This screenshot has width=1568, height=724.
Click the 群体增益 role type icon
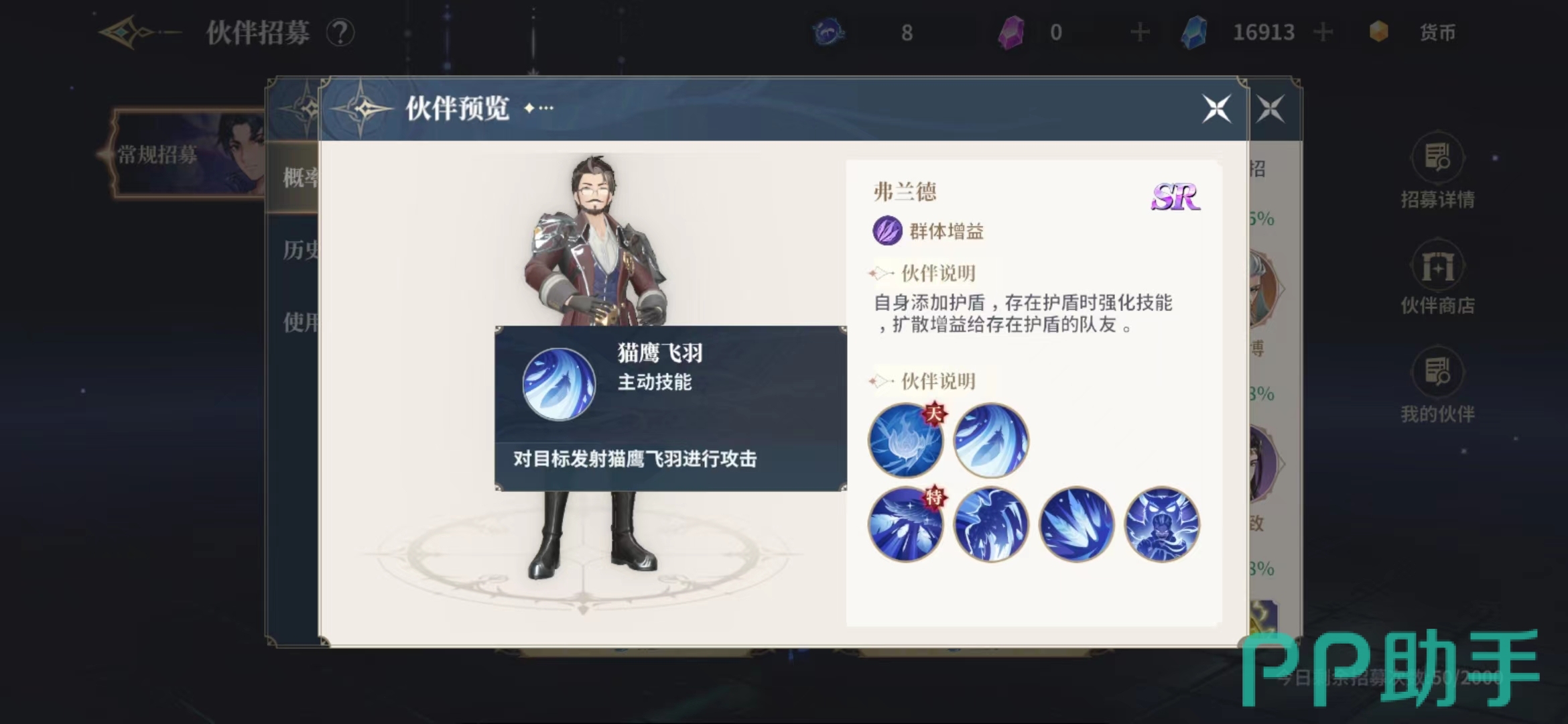click(x=887, y=231)
